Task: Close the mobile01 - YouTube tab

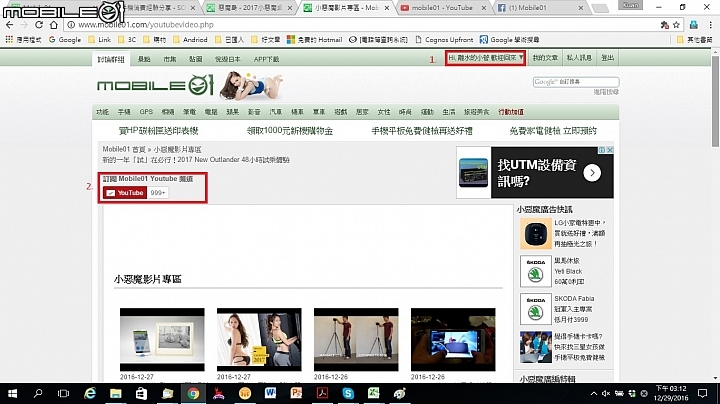Action: [x=484, y=8]
